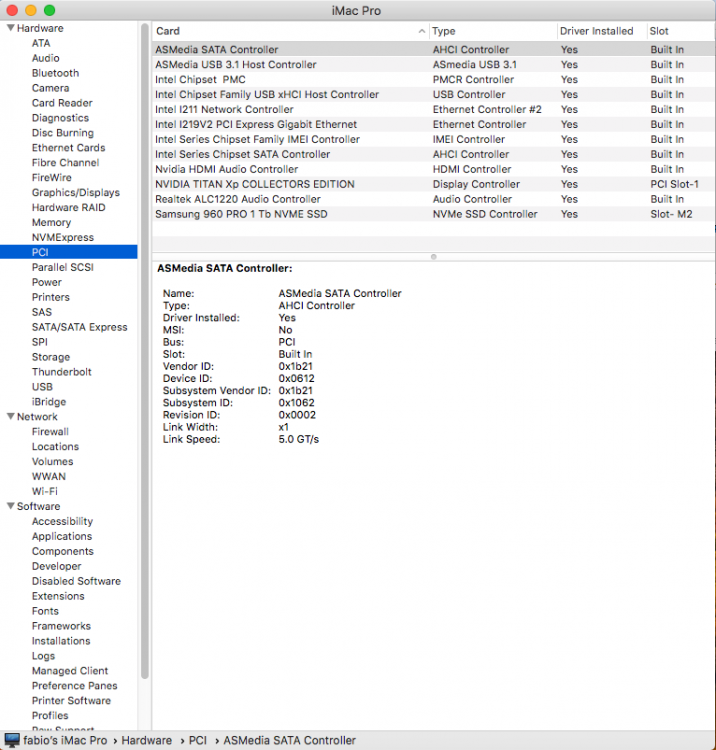Open Firewall under Network

click(x=50, y=431)
